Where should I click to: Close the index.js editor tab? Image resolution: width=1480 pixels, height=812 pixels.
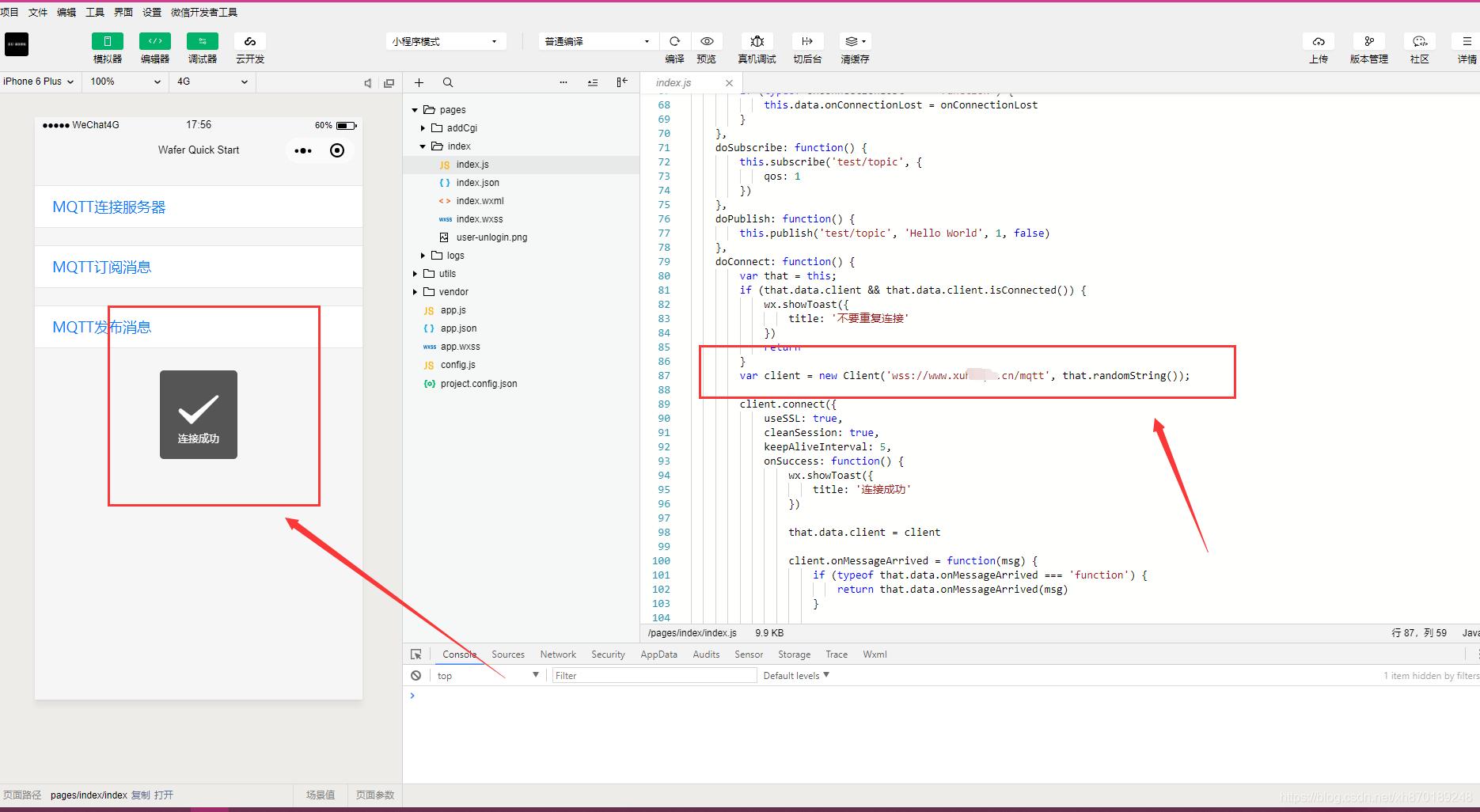point(729,83)
